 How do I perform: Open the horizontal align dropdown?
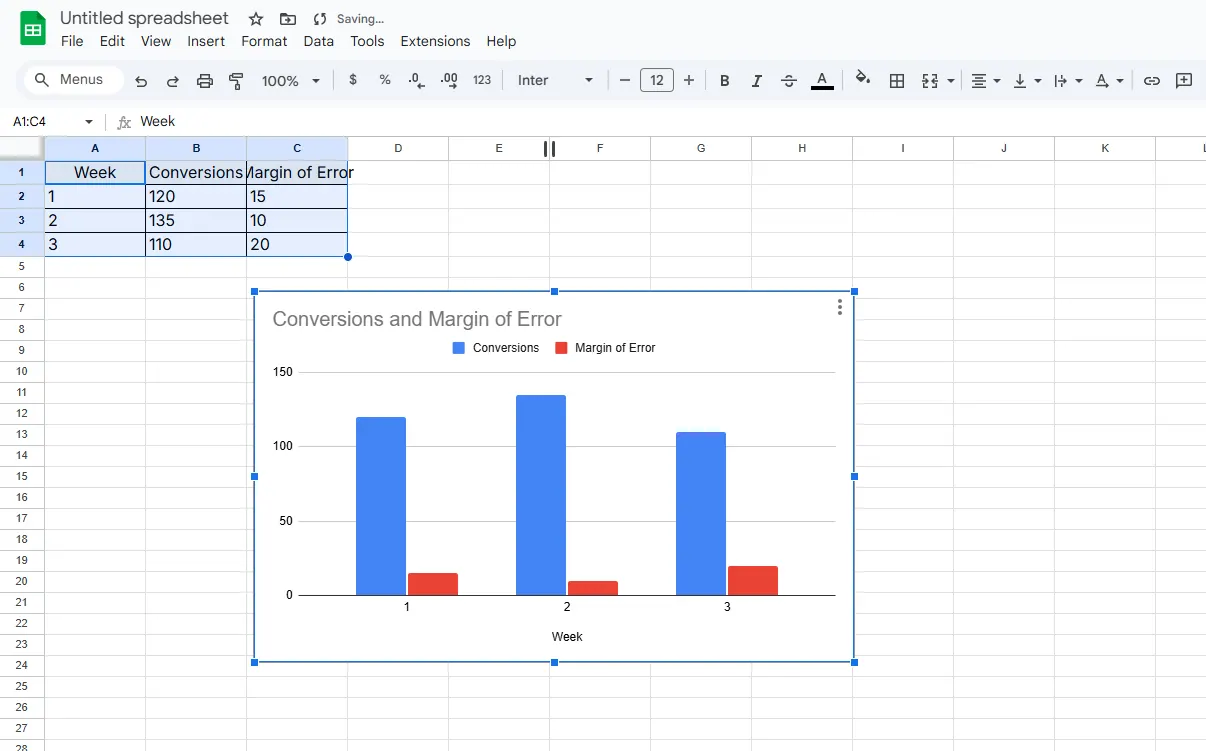point(986,81)
